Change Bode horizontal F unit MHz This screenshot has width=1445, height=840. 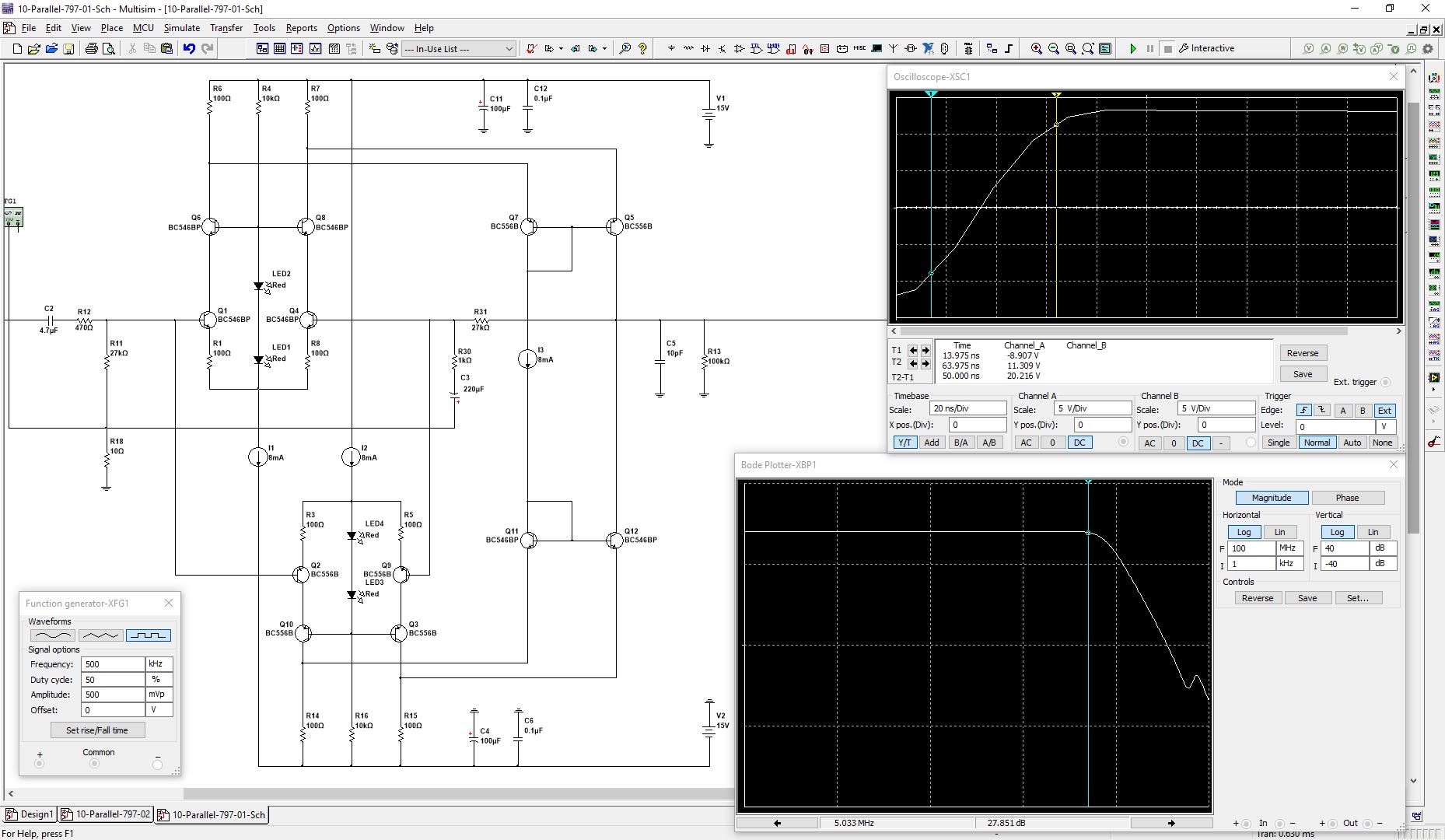(x=1290, y=548)
